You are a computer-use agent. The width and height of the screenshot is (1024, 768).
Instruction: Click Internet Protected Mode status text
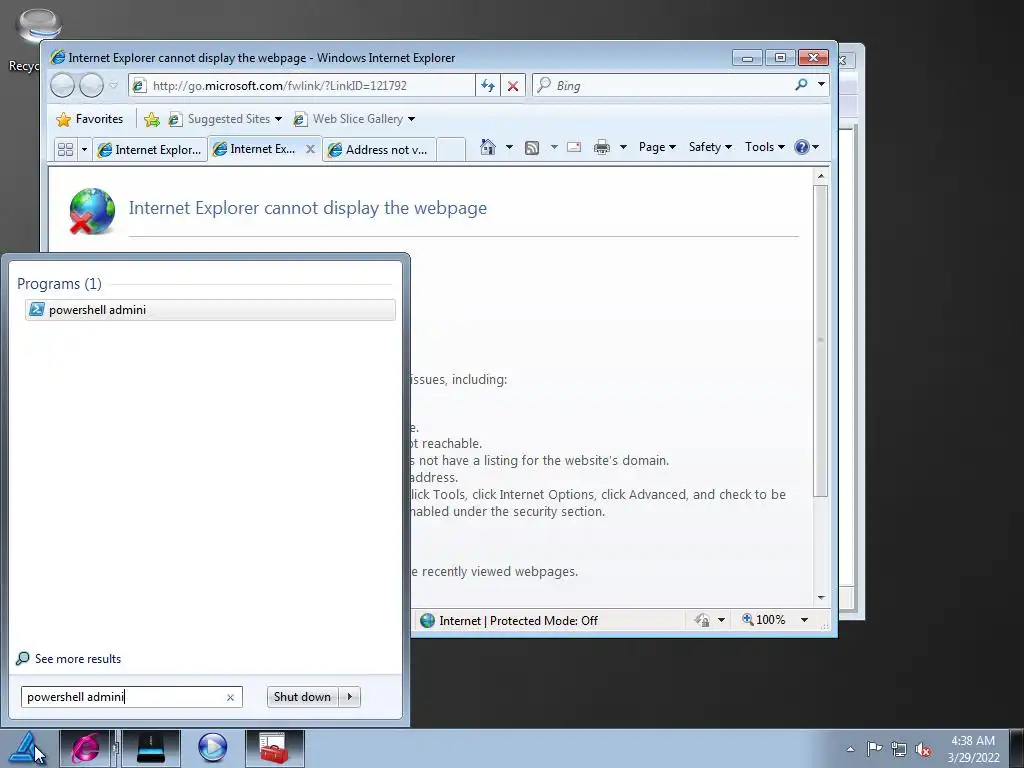click(x=518, y=620)
